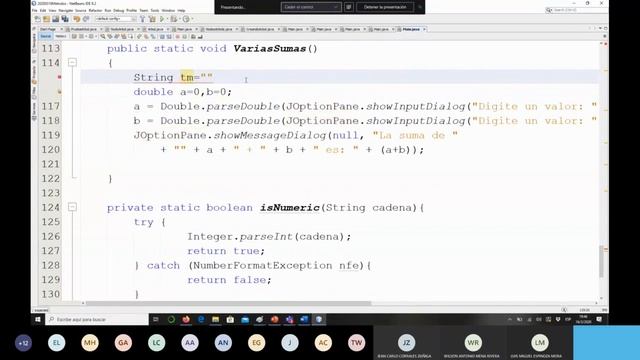The height and width of the screenshot is (360, 640).
Task: Click the Stop Macro Recording icon
Action: coord(184,37)
